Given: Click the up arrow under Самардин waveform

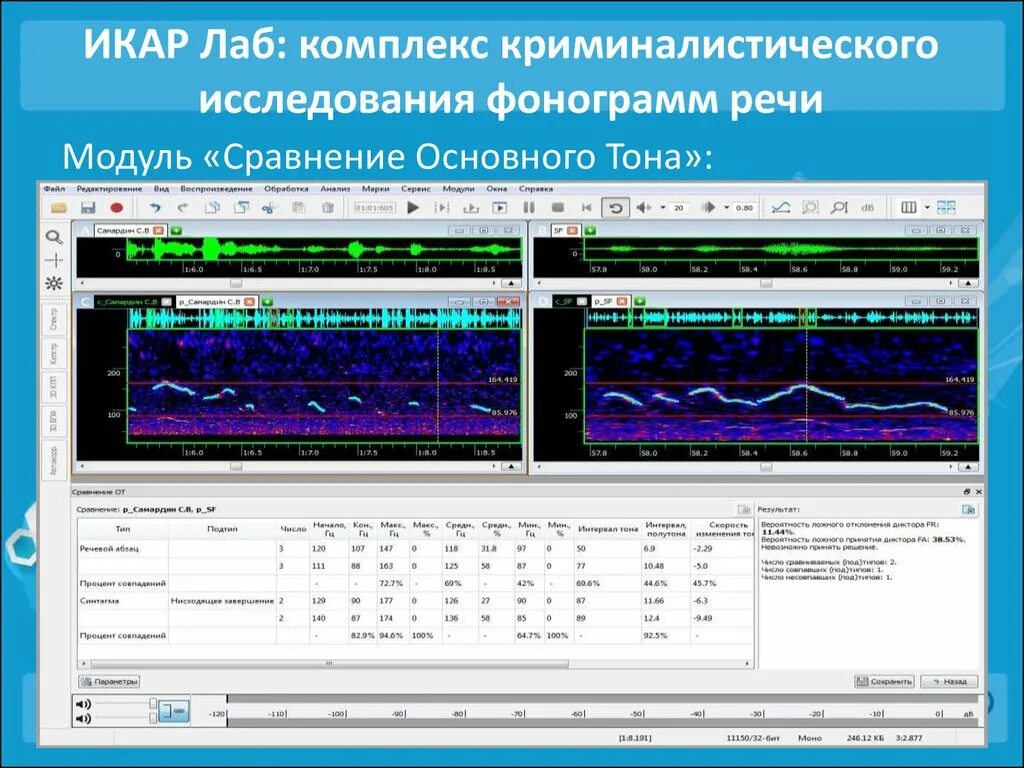Looking at the screenshot, I should coord(511,283).
